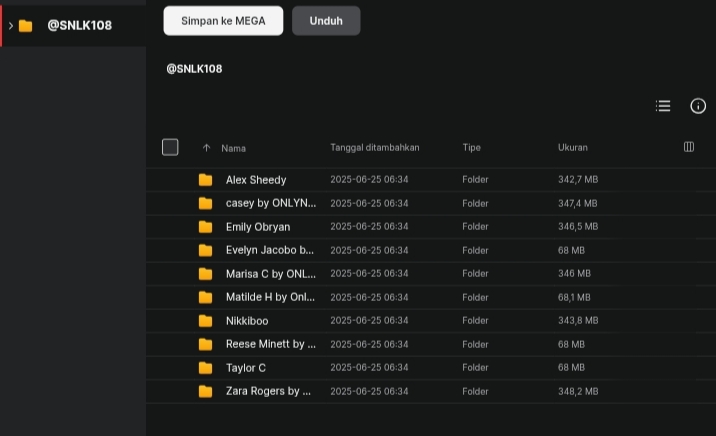The height and width of the screenshot is (436, 716).
Task: Open the info panel icon
Action: [x=698, y=106]
